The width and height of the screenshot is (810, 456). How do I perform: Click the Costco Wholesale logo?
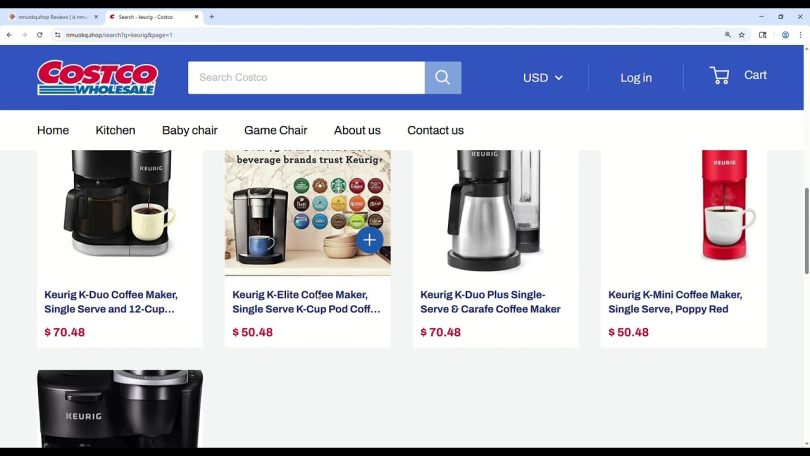coord(97,77)
